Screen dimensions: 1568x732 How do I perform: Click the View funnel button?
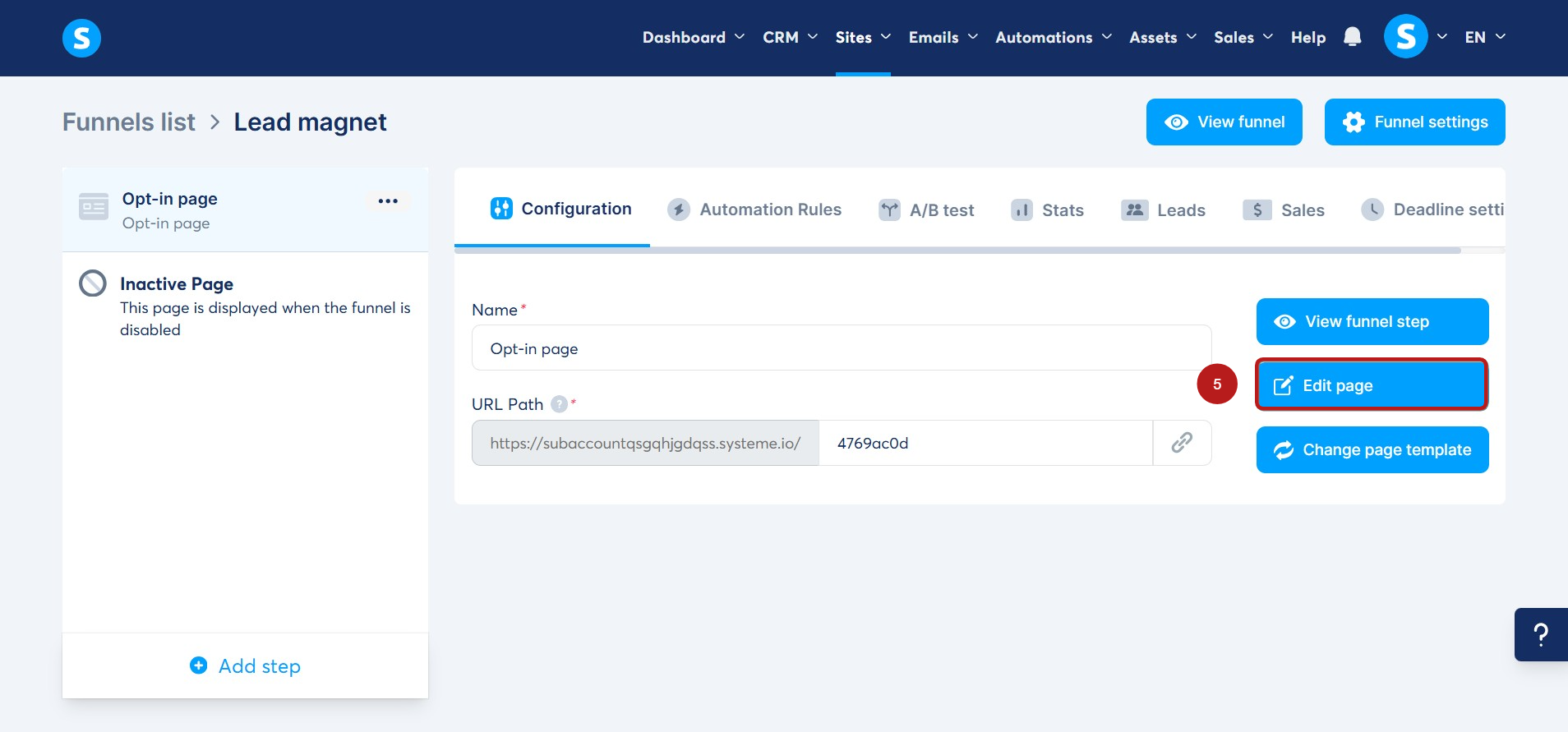pyautogui.click(x=1224, y=122)
